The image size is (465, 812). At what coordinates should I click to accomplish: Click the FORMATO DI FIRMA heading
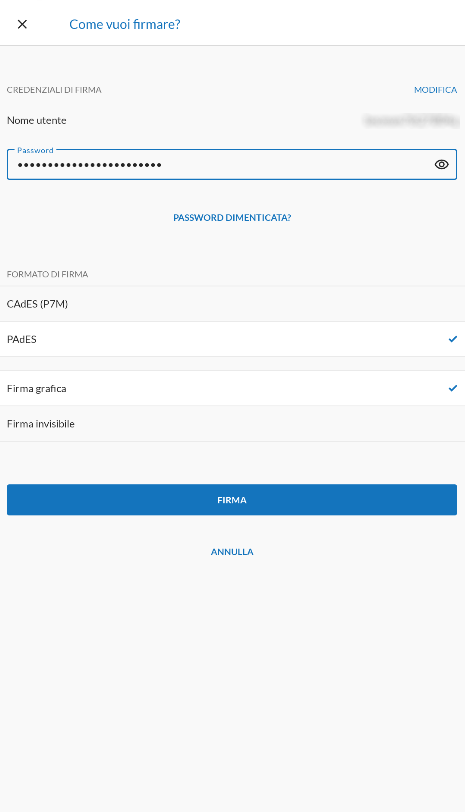tap(48, 274)
